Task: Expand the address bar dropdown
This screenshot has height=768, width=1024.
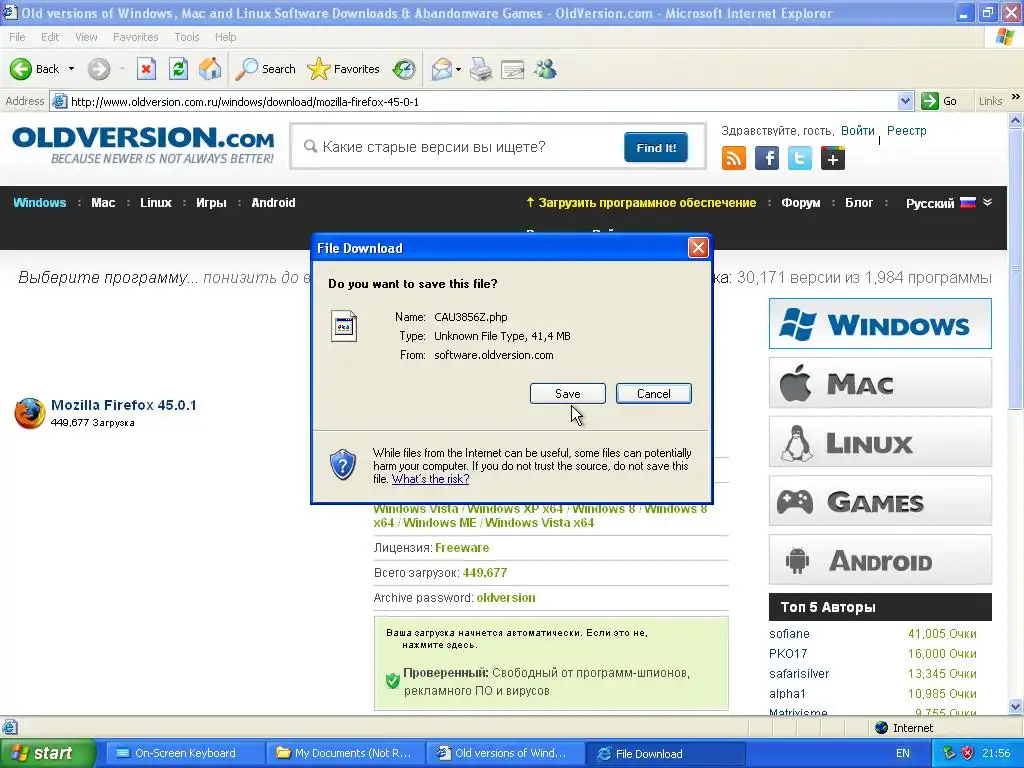Action: 905,101
